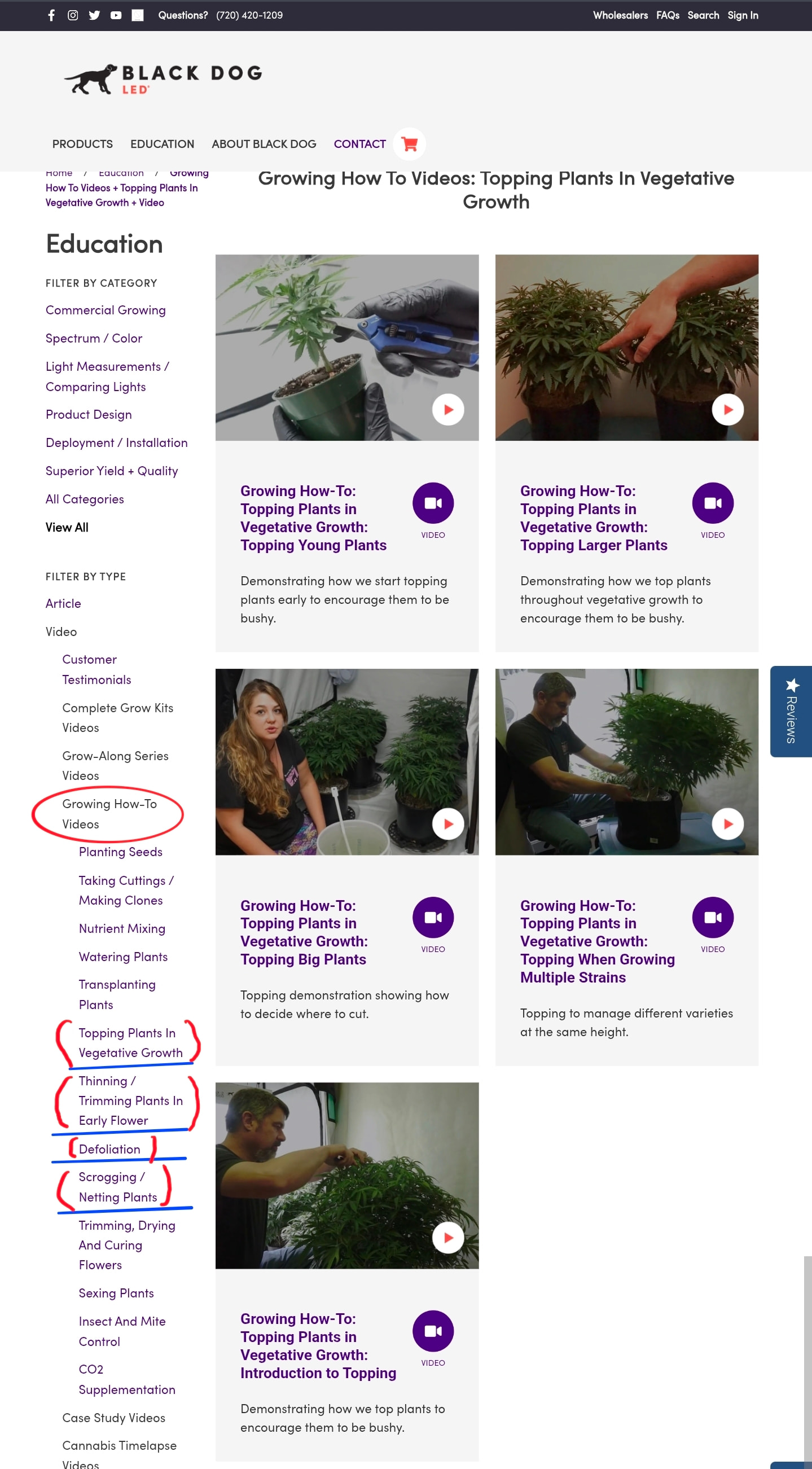Open the PRODUCTS menu
The width and height of the screenshot is (812, 1469).
(83, 144)
